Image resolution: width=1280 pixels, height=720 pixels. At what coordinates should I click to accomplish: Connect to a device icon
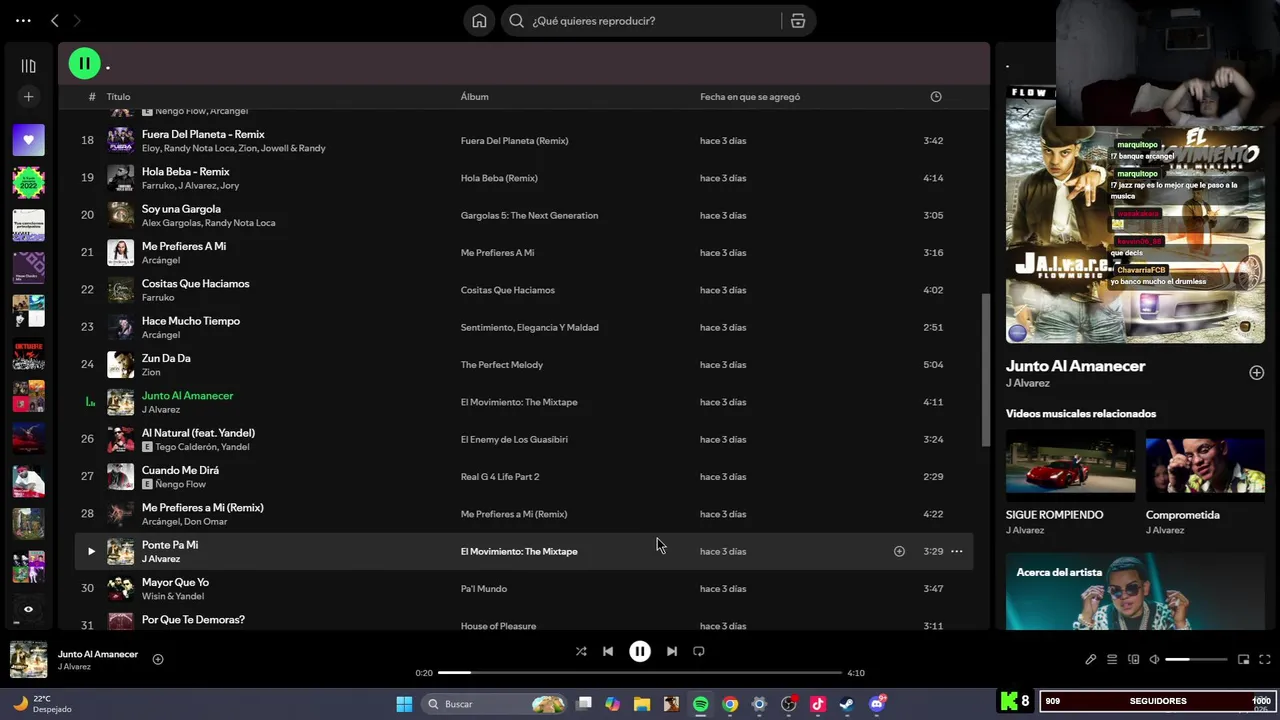[1133, 660]
